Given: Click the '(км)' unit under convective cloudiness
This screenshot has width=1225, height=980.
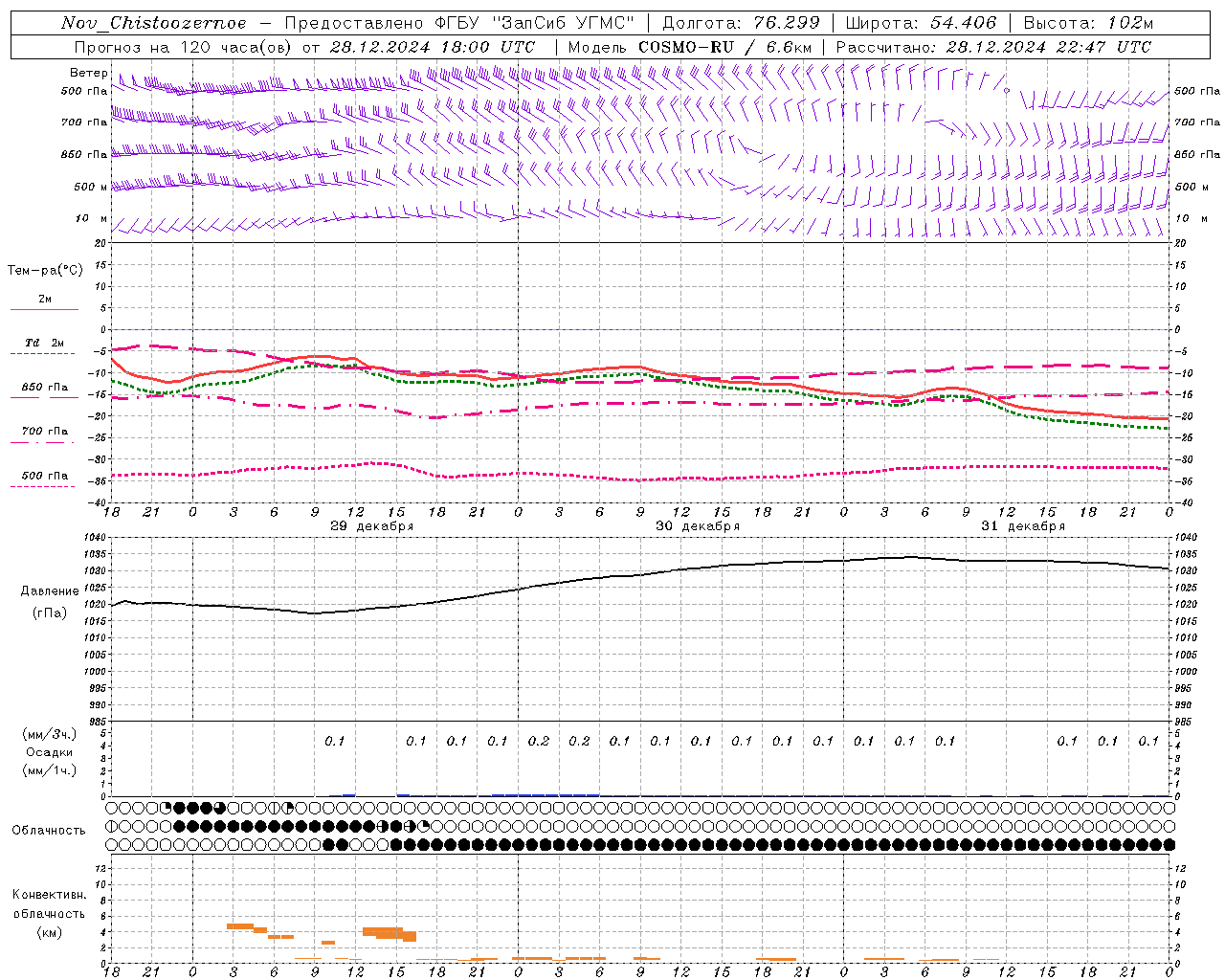Looking at the screenshot, I should [49, 932].
